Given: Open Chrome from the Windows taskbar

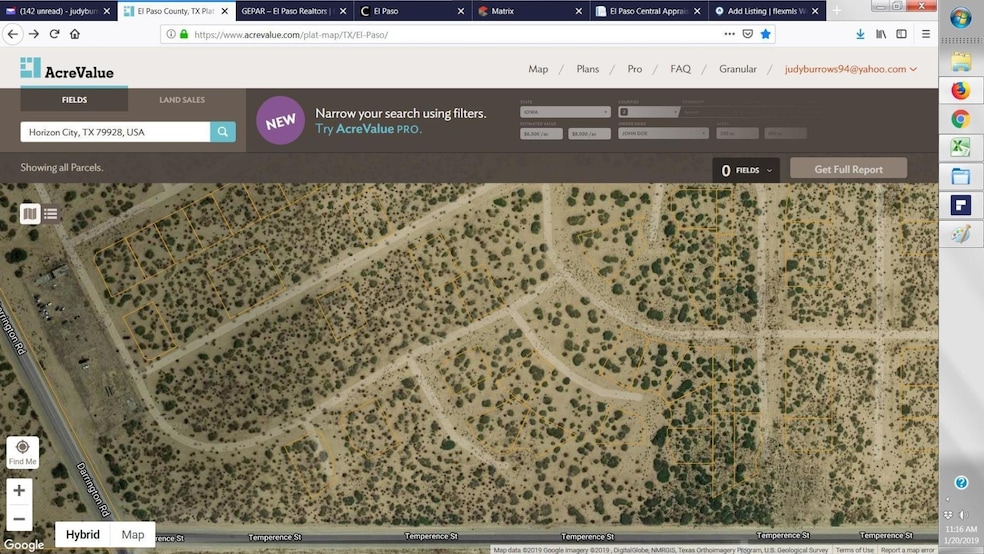Looking at the screenshot, I should tap(960, 119).
